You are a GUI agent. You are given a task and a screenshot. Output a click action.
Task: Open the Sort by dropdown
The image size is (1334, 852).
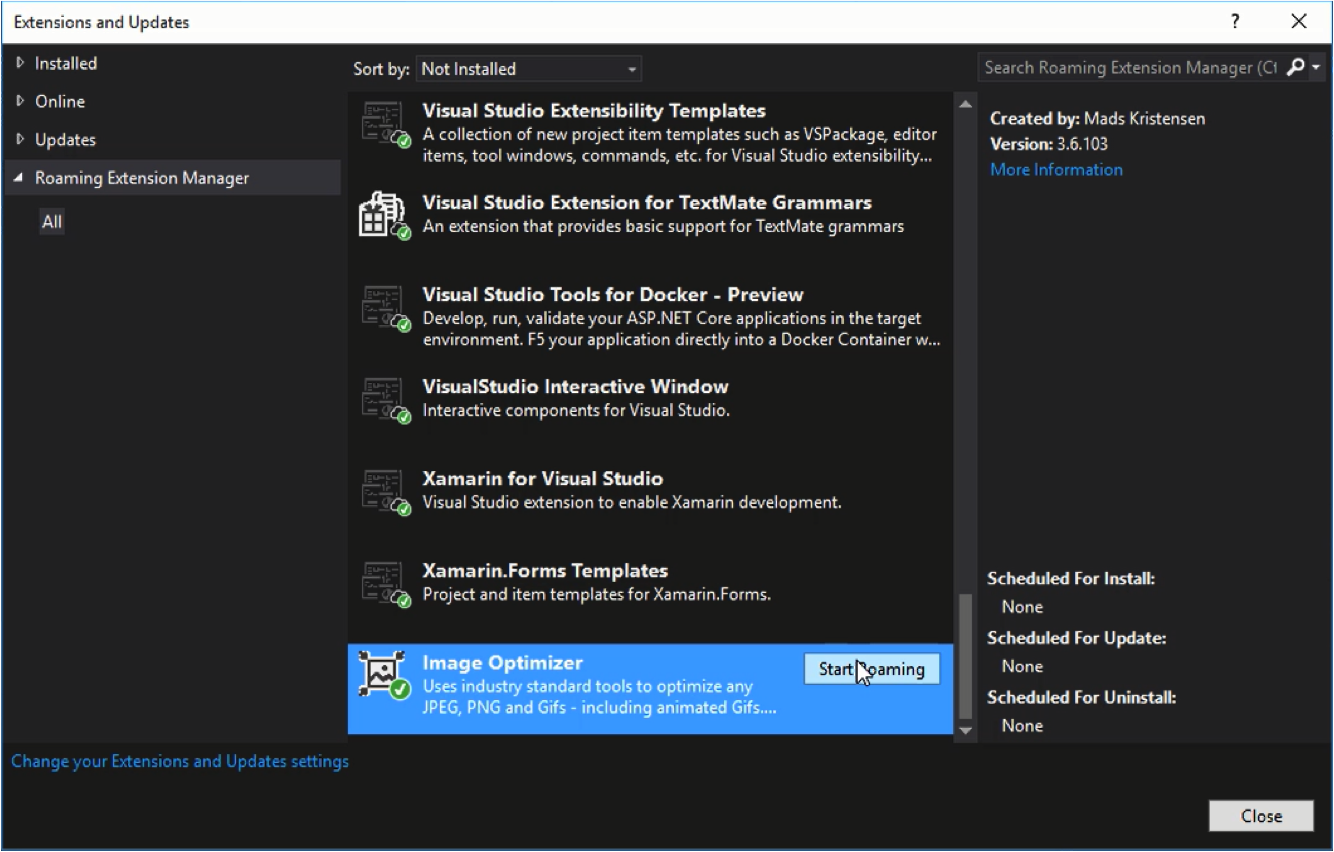point(528,69)
